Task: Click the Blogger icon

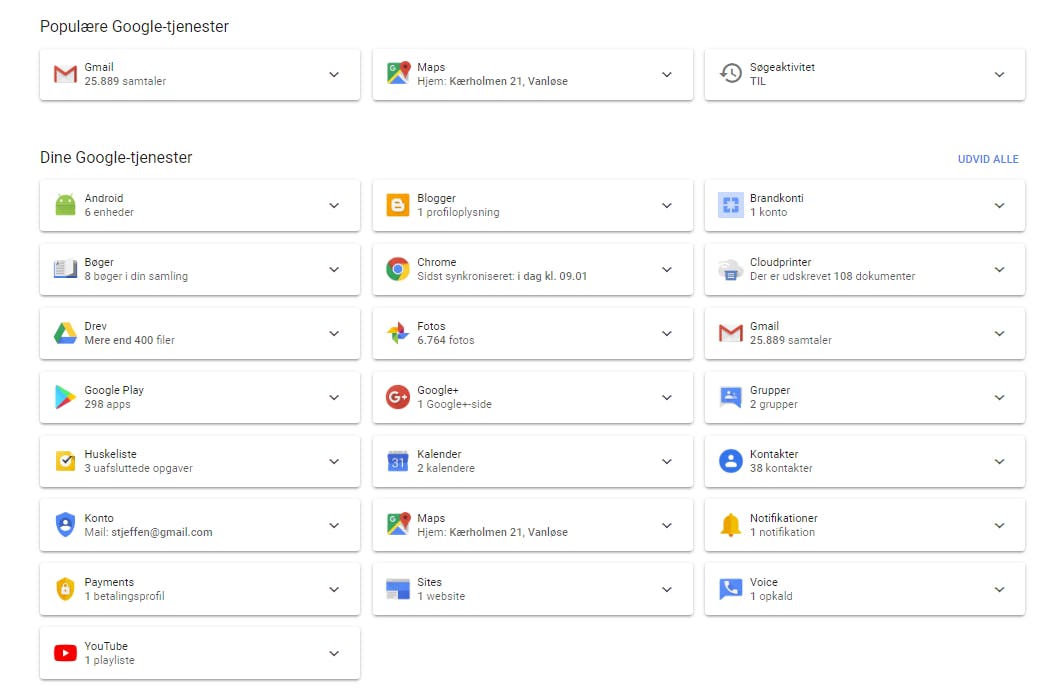Action: [398, 205]
